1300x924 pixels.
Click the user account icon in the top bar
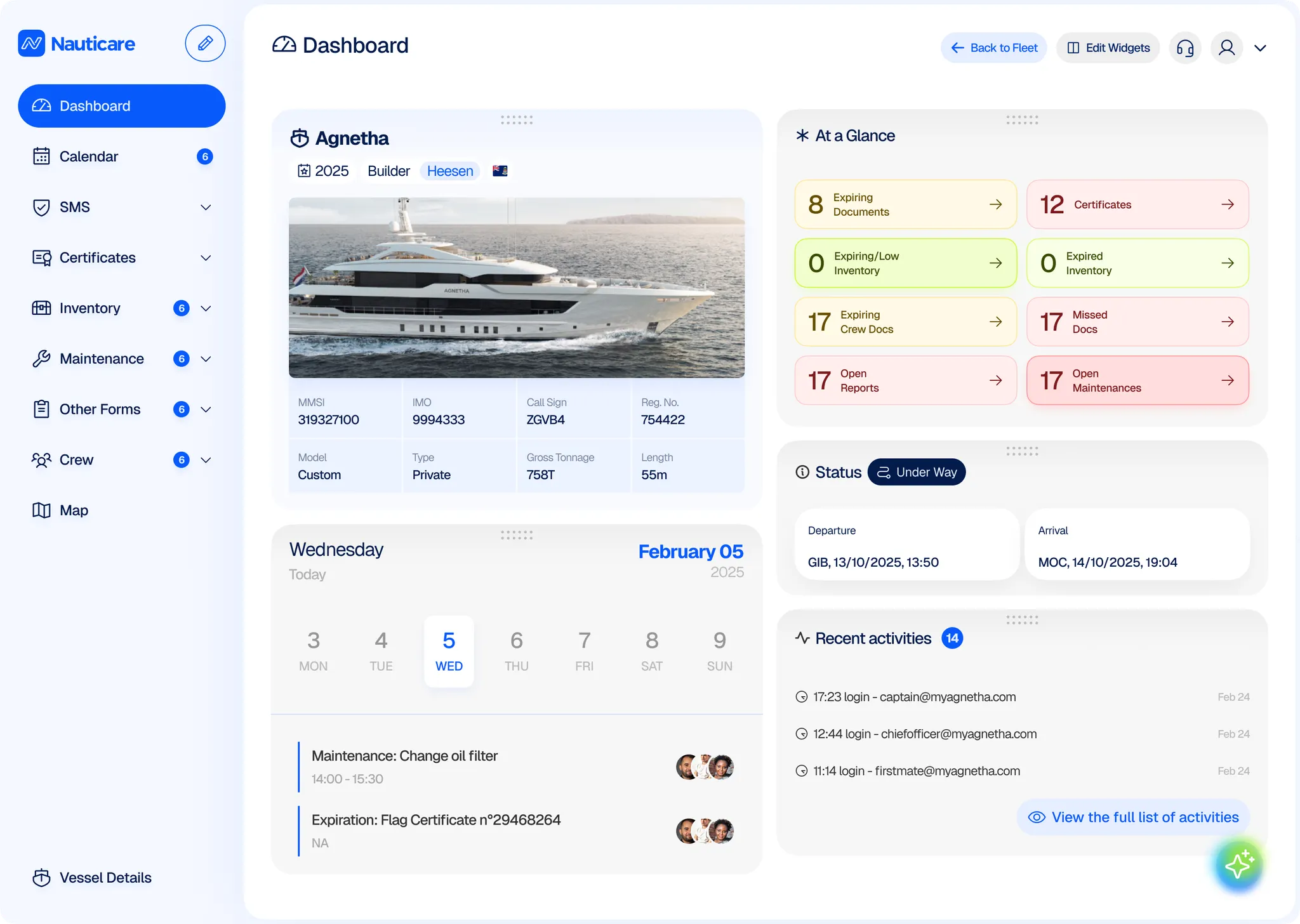pyautogui.click(x=1226, y=48)
